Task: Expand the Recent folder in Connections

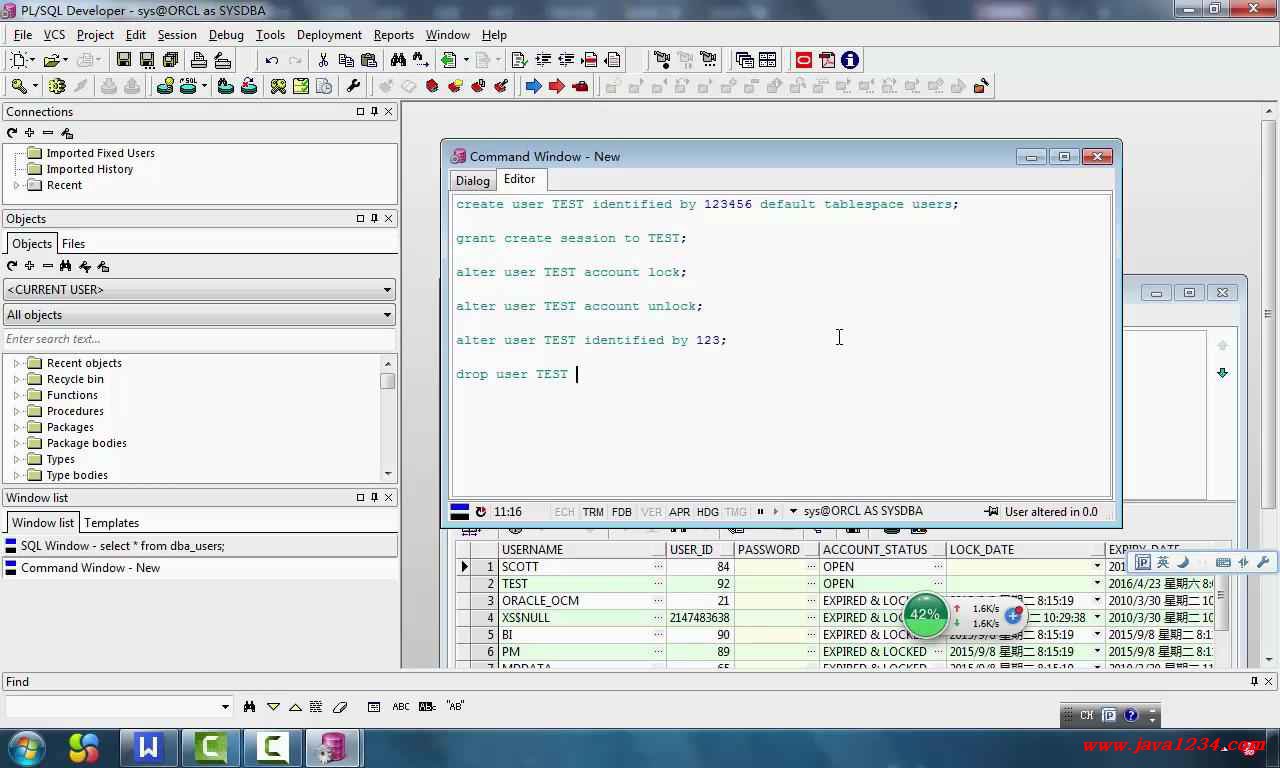Action: tap(16, 185)
